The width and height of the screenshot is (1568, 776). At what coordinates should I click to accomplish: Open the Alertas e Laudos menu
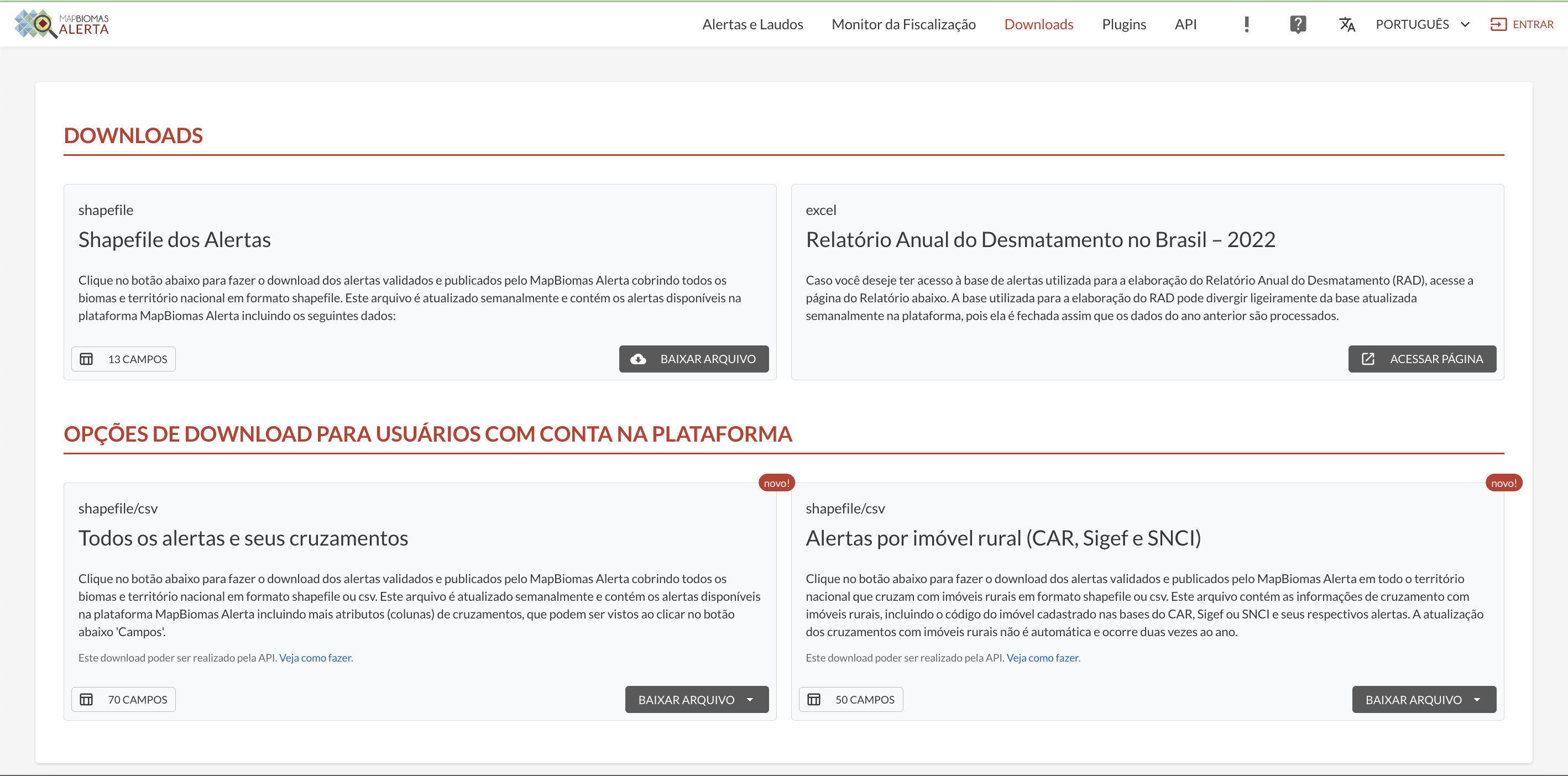752,24
